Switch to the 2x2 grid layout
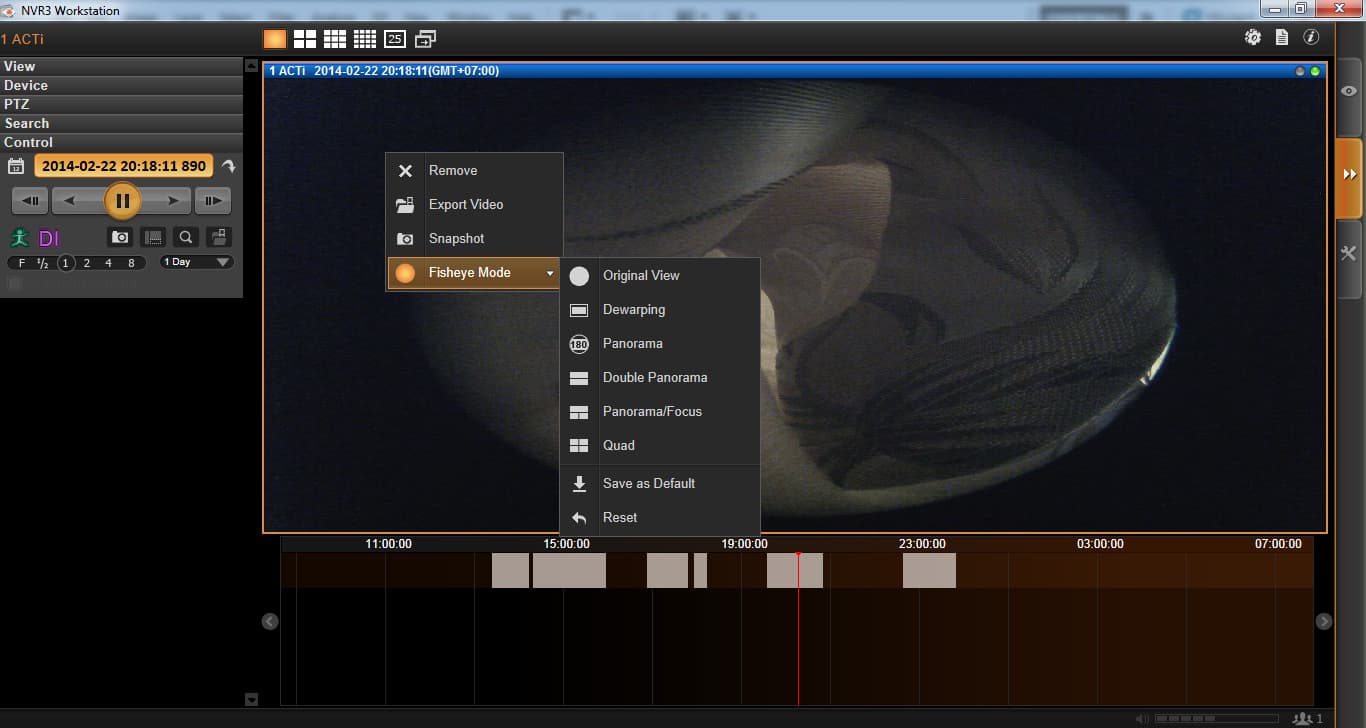Screen dimensions: 1366x728 point(305,39)
